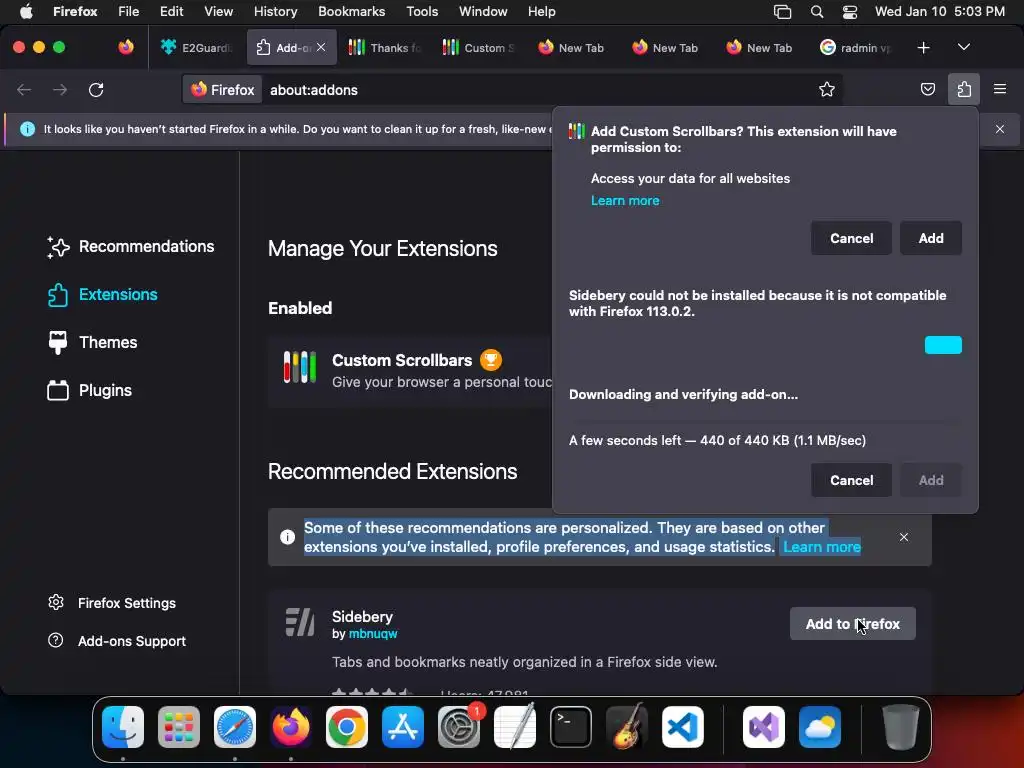Open the View menu

click(218, 11)
